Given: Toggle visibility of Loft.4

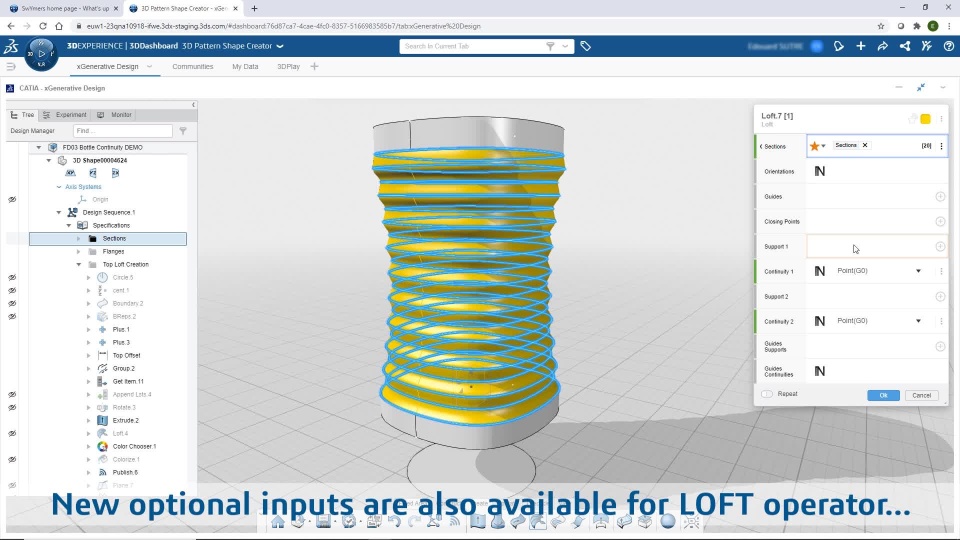Looking at the screenshot, I should coord(12,433).
